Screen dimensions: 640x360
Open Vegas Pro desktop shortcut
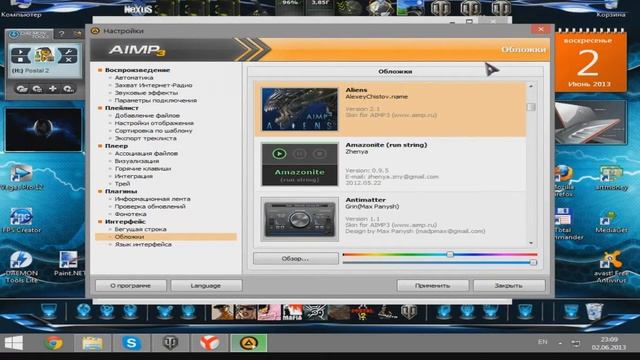(21, 178)
